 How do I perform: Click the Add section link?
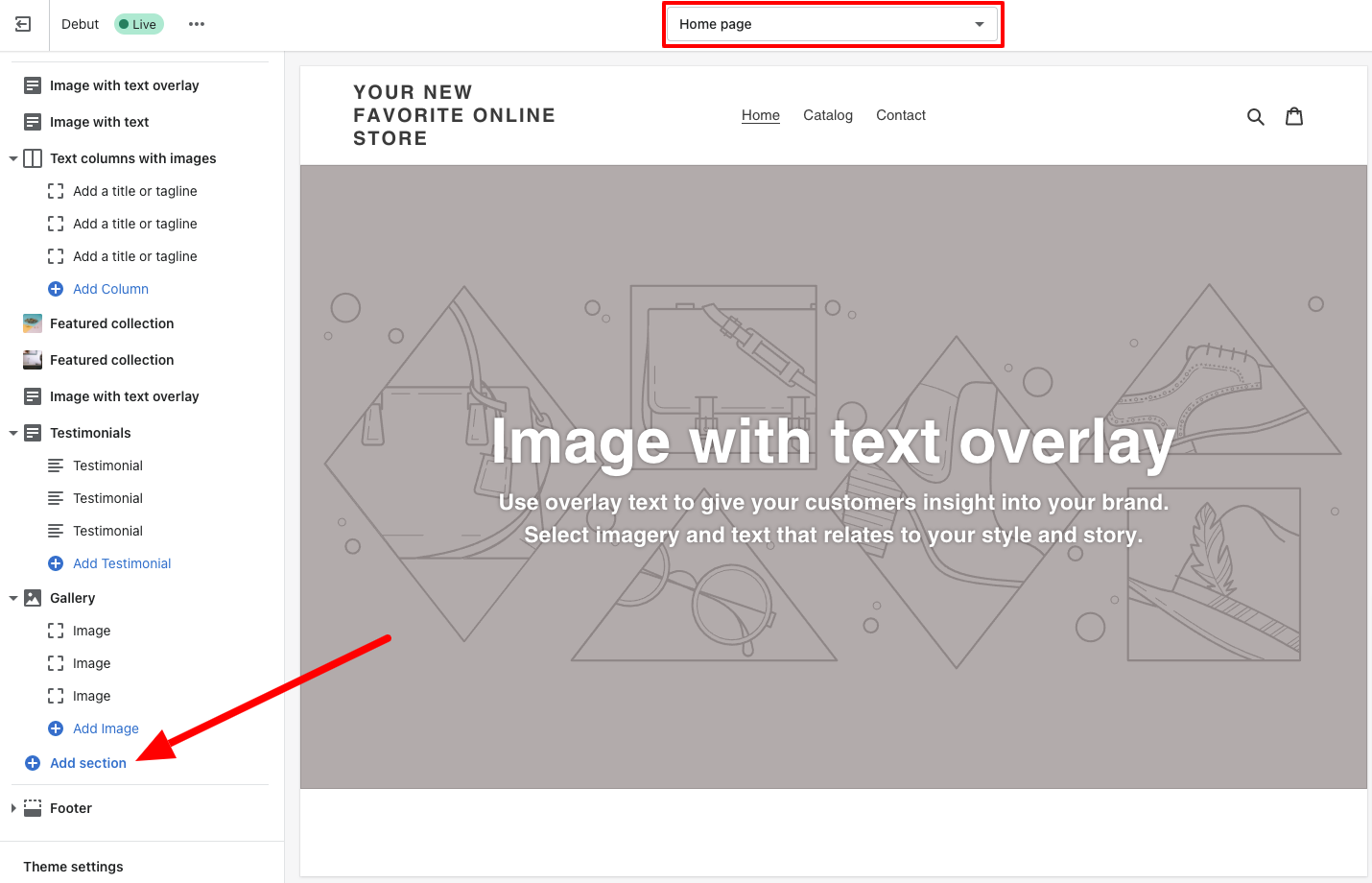(x=86, y=762)
